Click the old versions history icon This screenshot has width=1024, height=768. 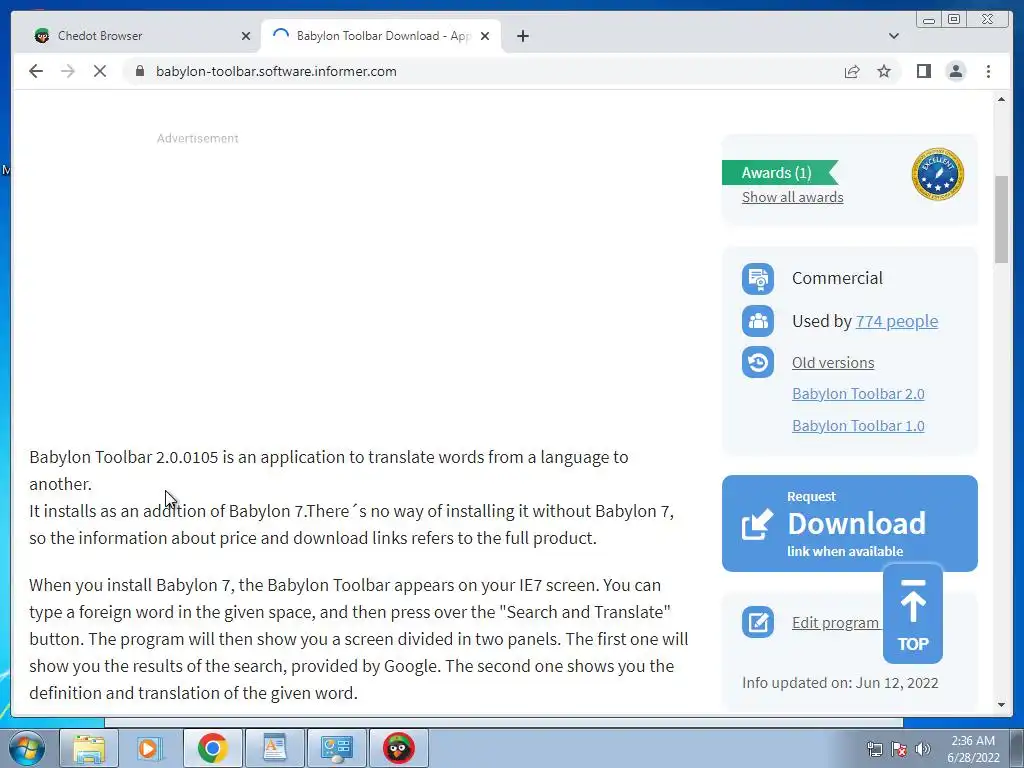click(x=758, y=362)
